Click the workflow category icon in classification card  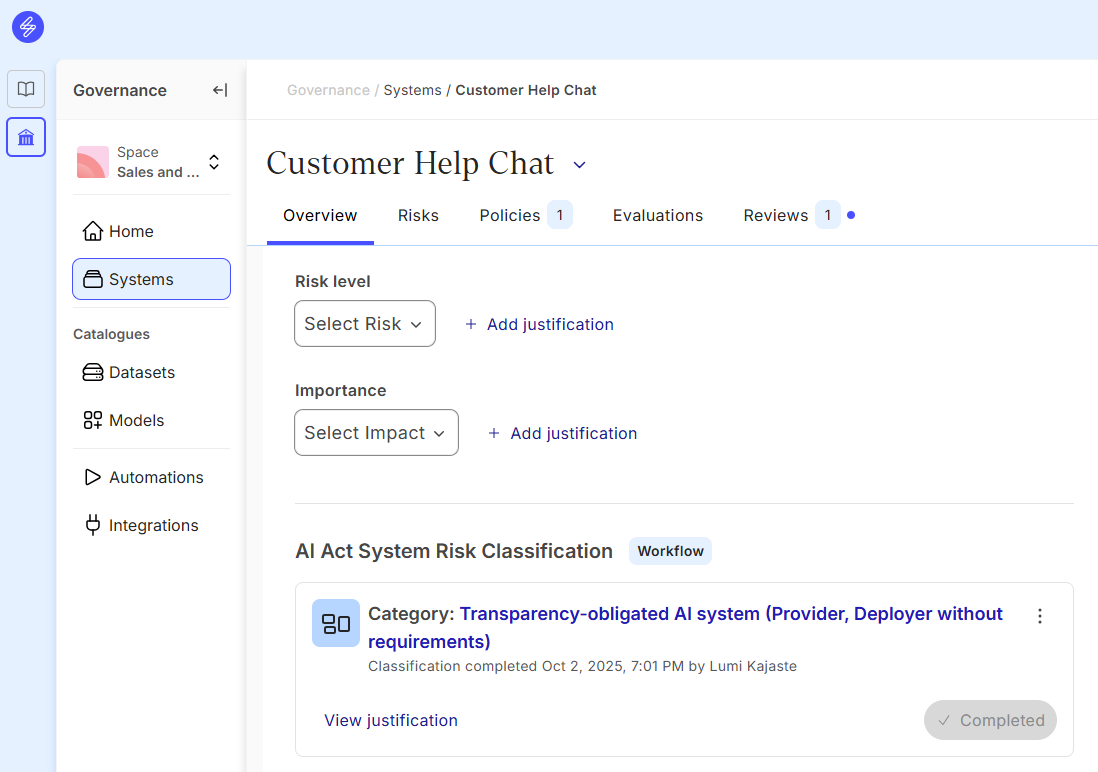tap(336, 623)
